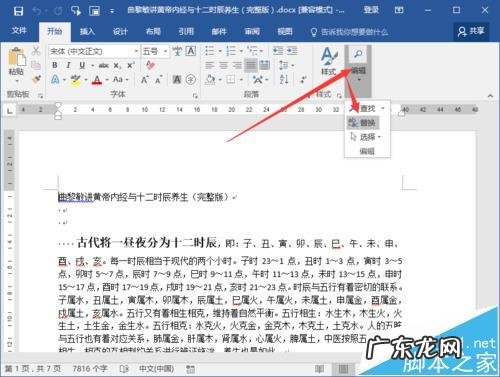The width and height of the screenshot is (500, 377).
Task: Open Clipboard pane launcher
Action: click(40, 96)
